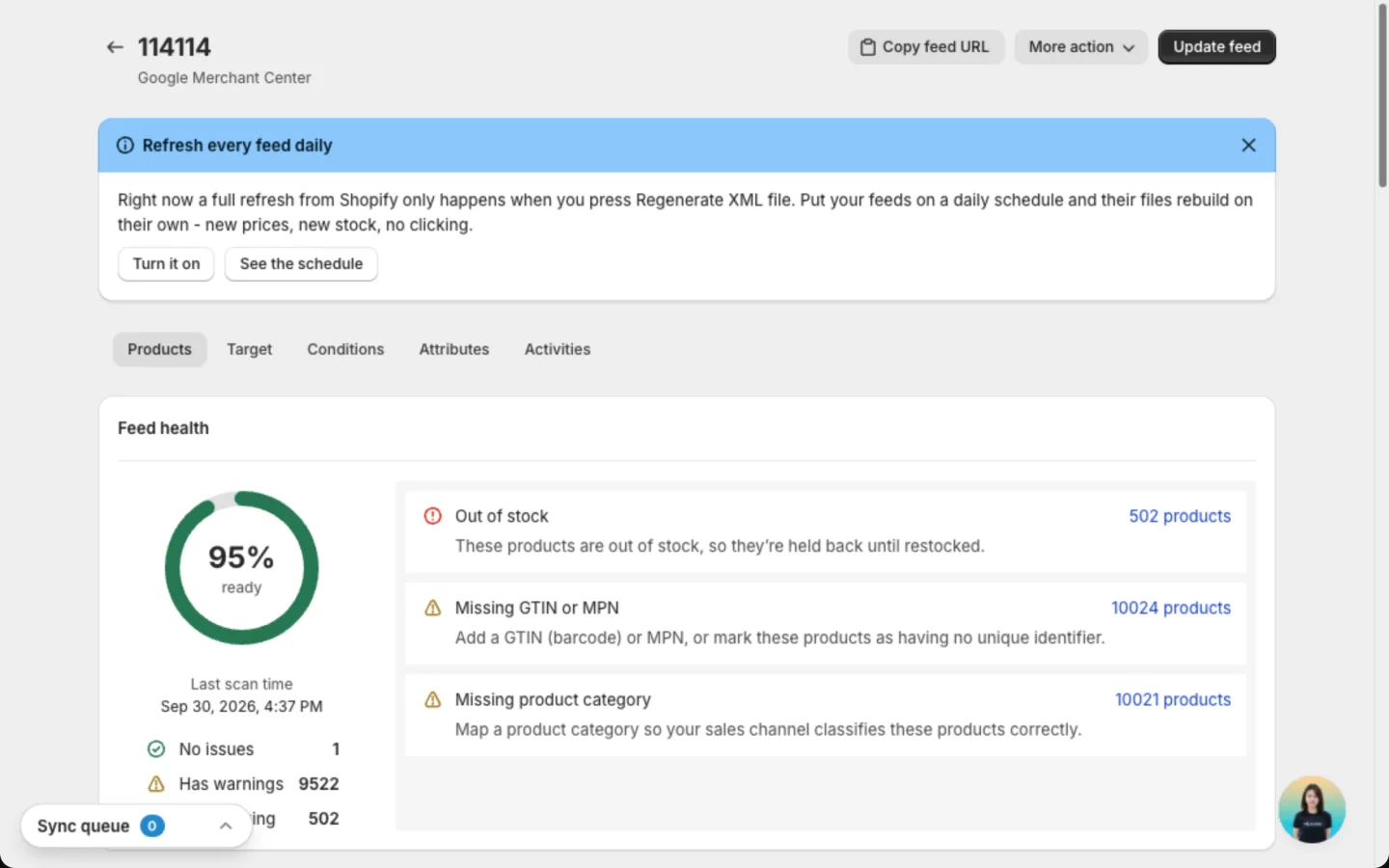Click the page vertical scrollbar
This screenshot has height=868, width=1389.
[1382, 96]
